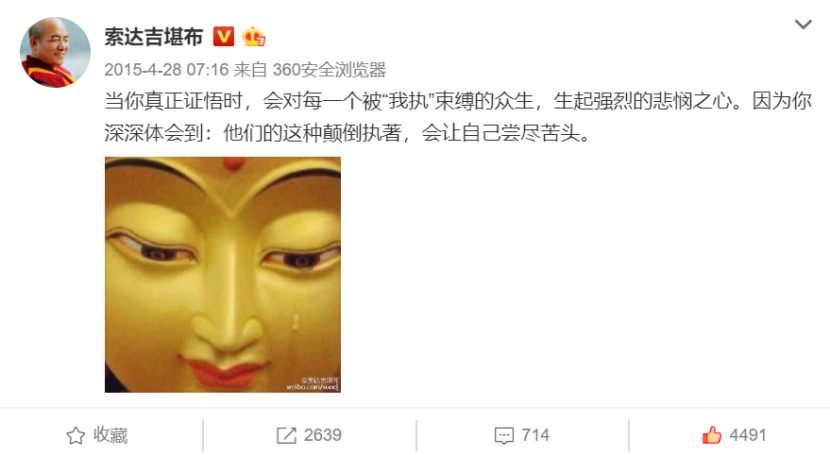The height and width of the screenshot is (455, 830).
Task: Click the comment count 714
Action: [535, 435]
